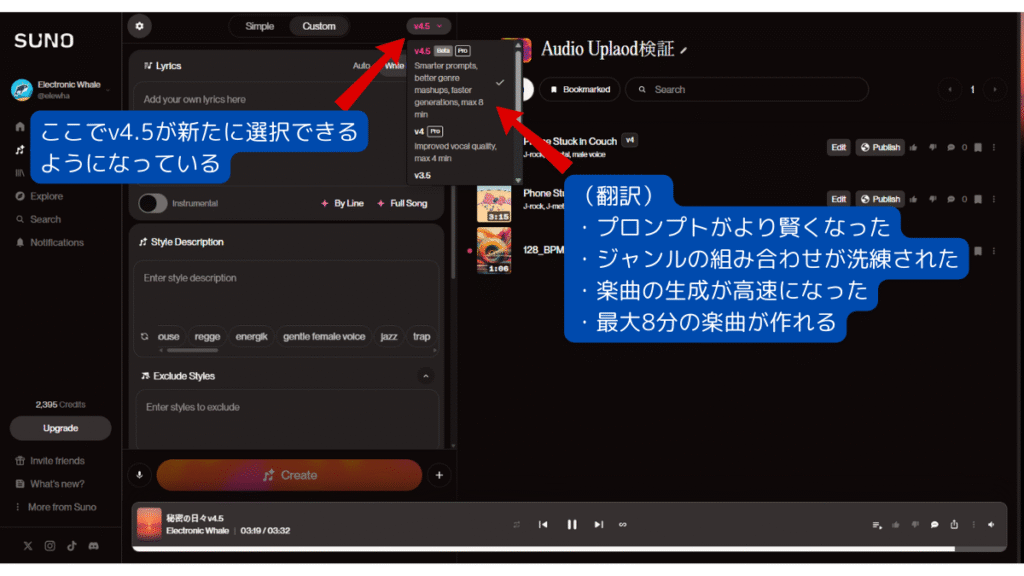Open More from Suno menu
This screenshot has height=576, width=1024.
point(56,507)
